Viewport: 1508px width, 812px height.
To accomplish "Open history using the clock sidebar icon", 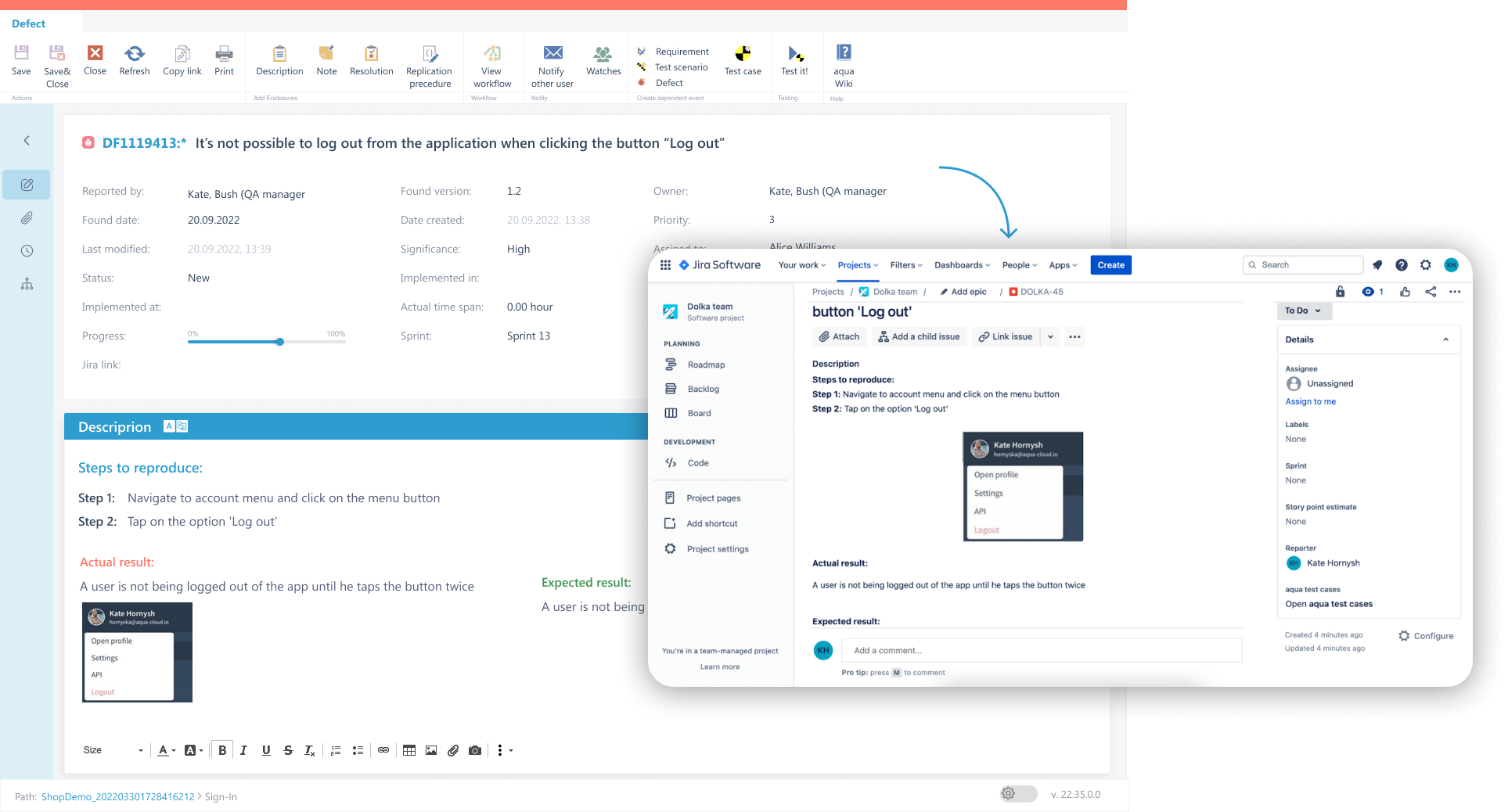I will [27, 250].
